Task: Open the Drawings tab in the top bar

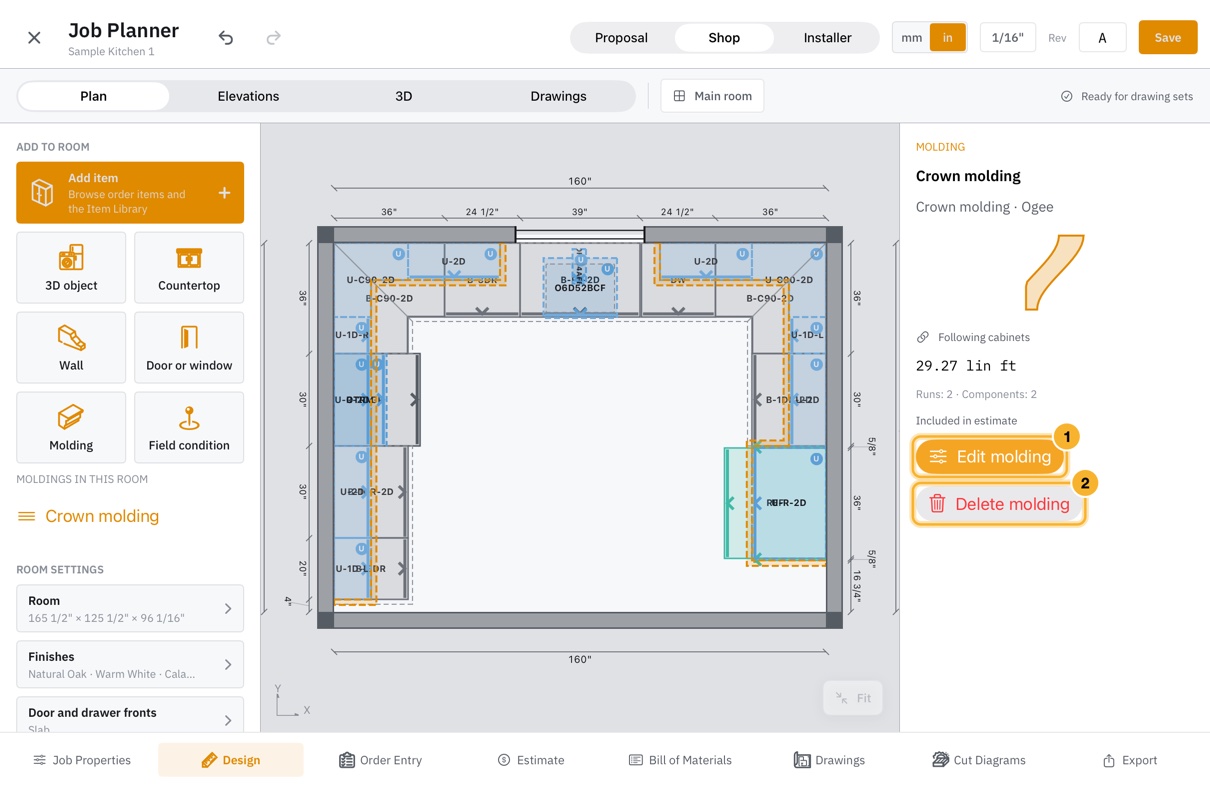Action: point(558,96)
